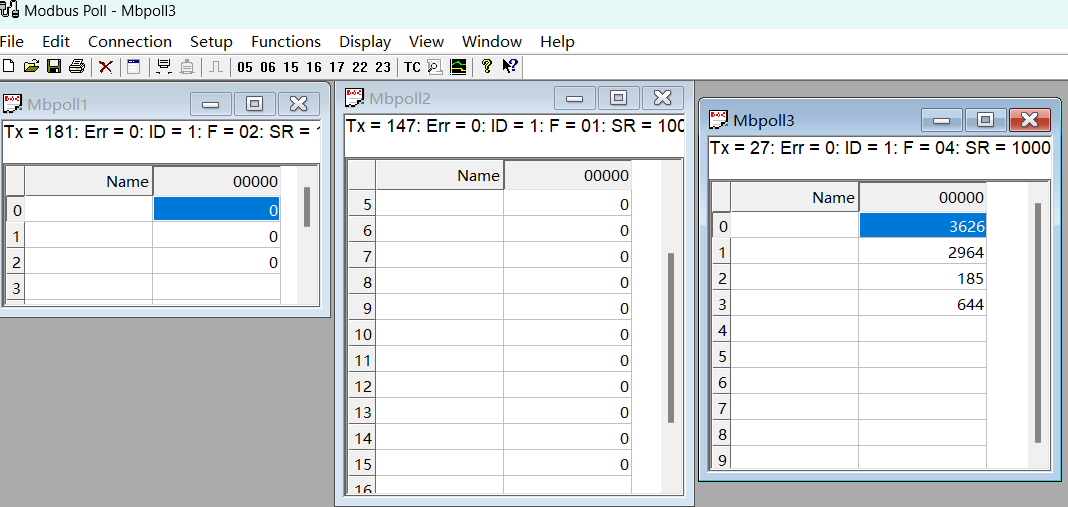Select function 23 toolbar button
This screenshot has width=1068, height=507.
tap(383, 67)
